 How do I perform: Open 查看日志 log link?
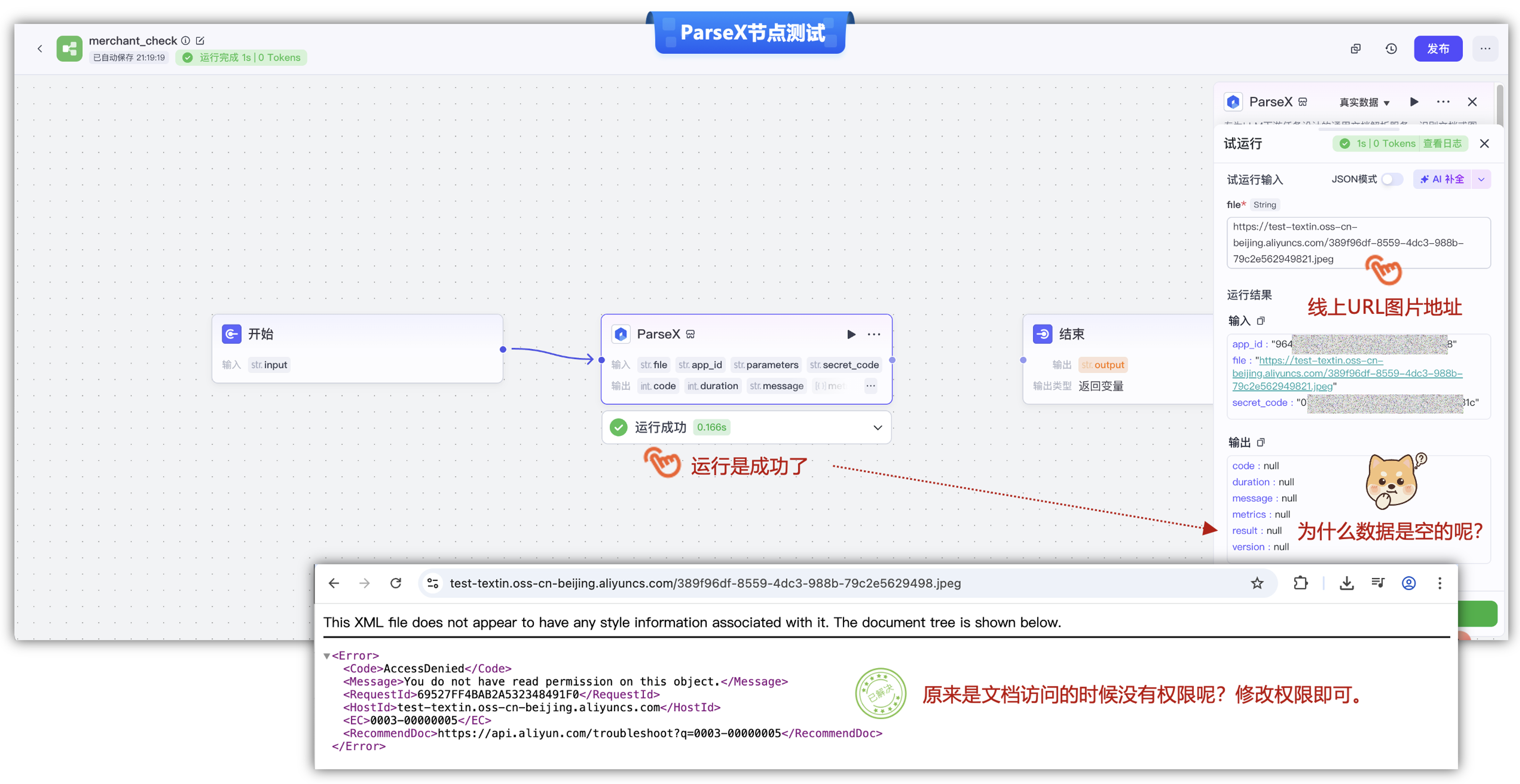1442,143
